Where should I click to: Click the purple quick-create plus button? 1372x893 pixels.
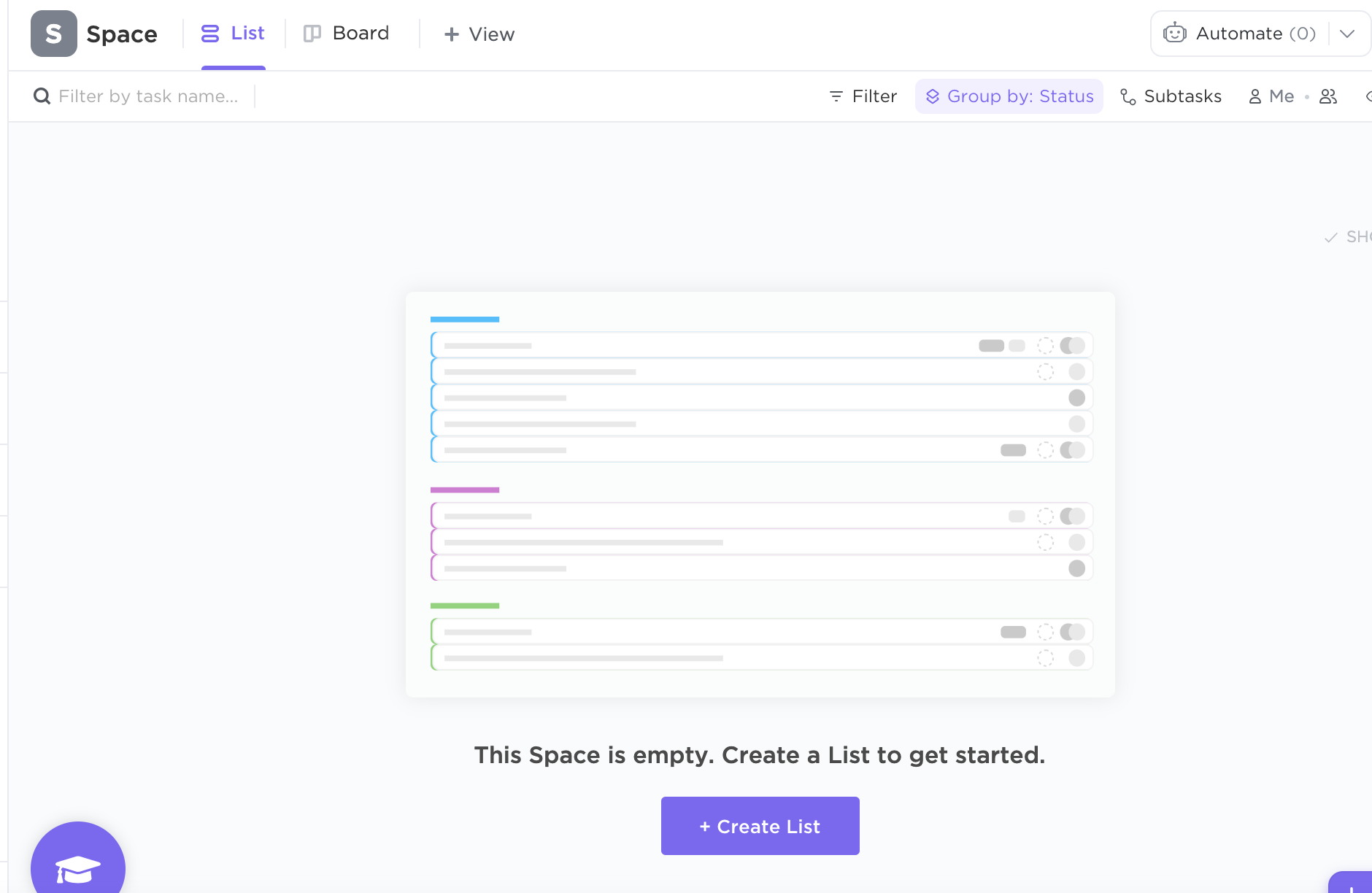1352,885
